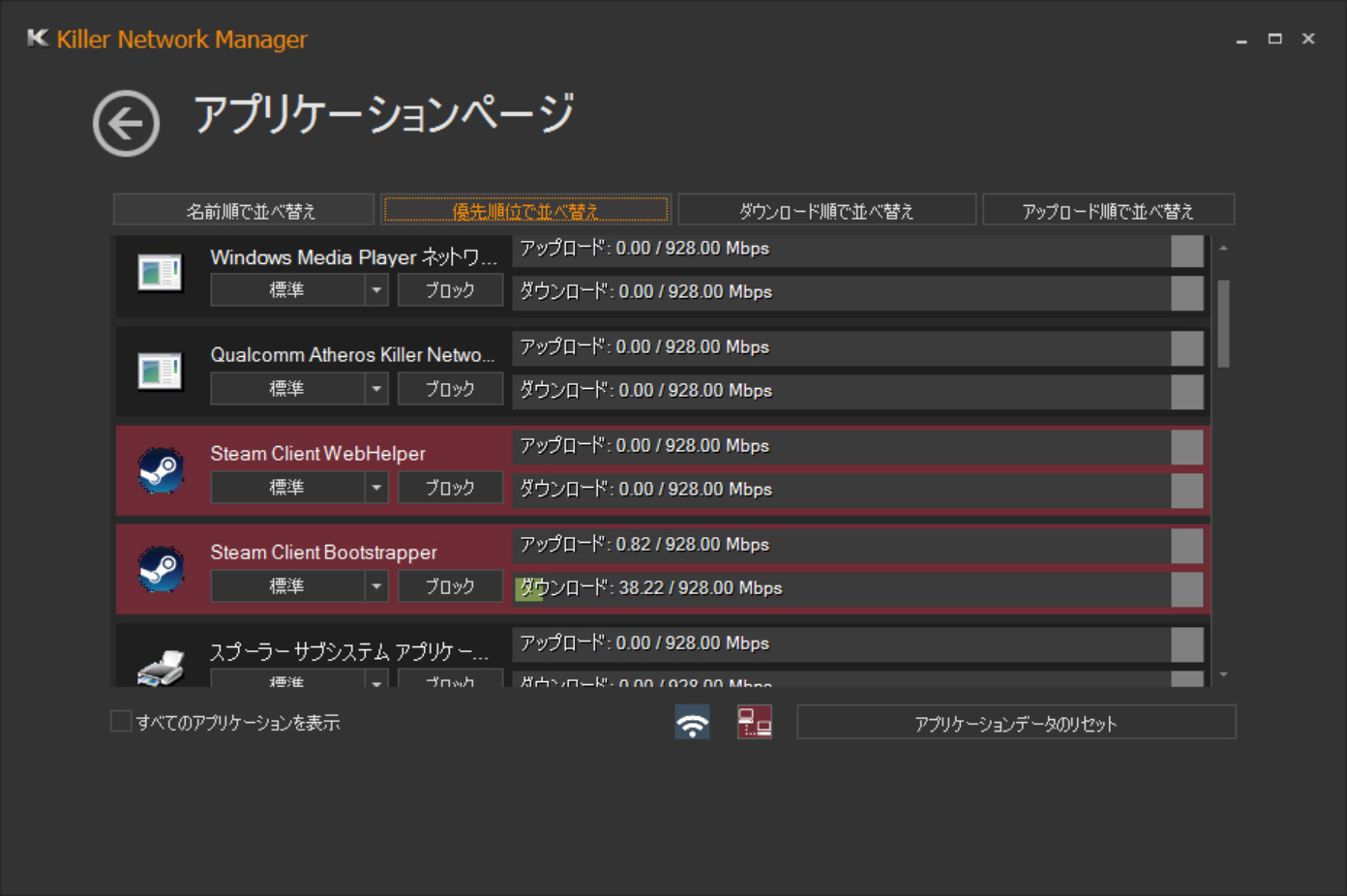This screenshot has height=896, width=1347.
Task: Select the Qualcomm Atheros Killer Netwo... name
Action: point(352,355)
